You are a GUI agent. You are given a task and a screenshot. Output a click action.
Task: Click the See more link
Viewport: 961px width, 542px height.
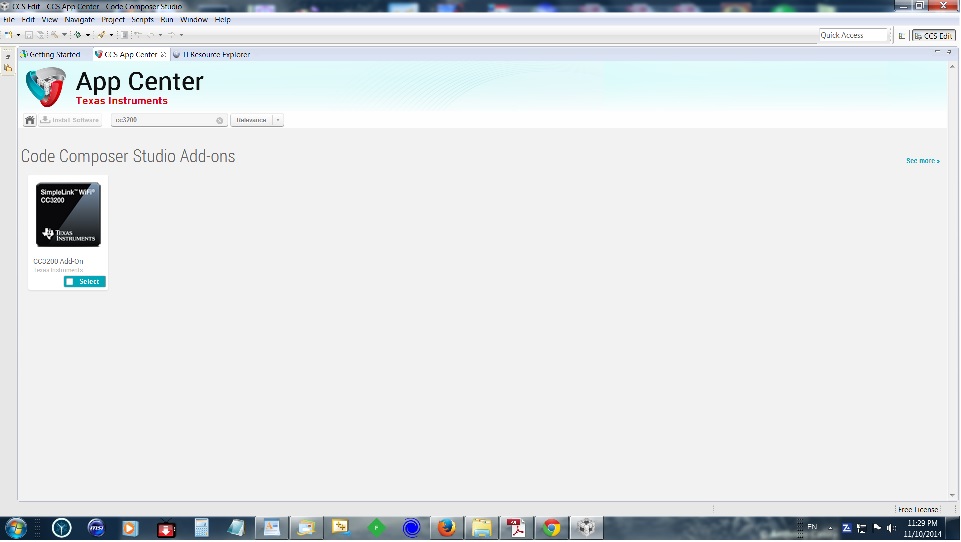click(x=922, y=161)
